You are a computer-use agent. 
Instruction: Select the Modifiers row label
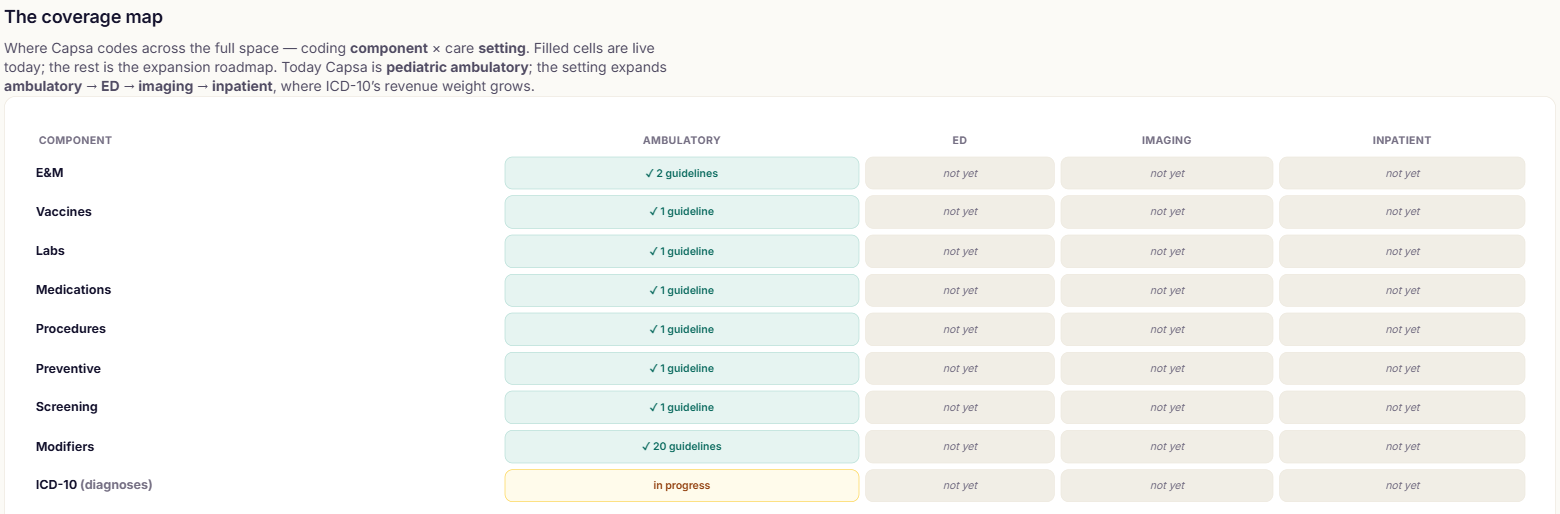pyautogui.click(x=65, y=446)
